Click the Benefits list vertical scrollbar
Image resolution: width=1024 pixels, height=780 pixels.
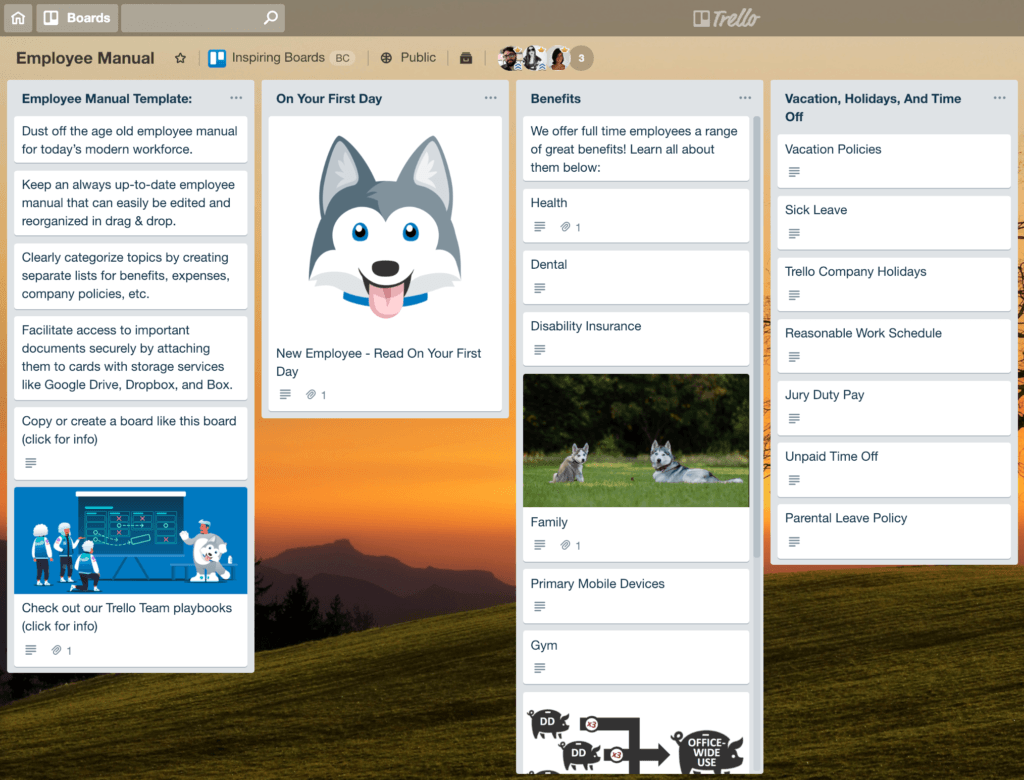click(x=757, y=336)
